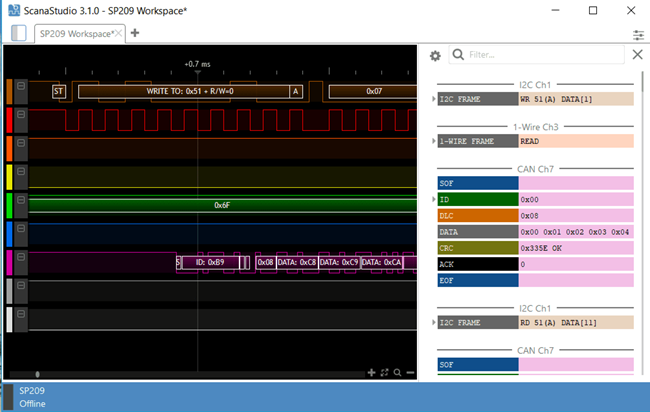Collapse the gray channel 8 row
Viewport: 650px width, 412px height.
coord(21,286)
